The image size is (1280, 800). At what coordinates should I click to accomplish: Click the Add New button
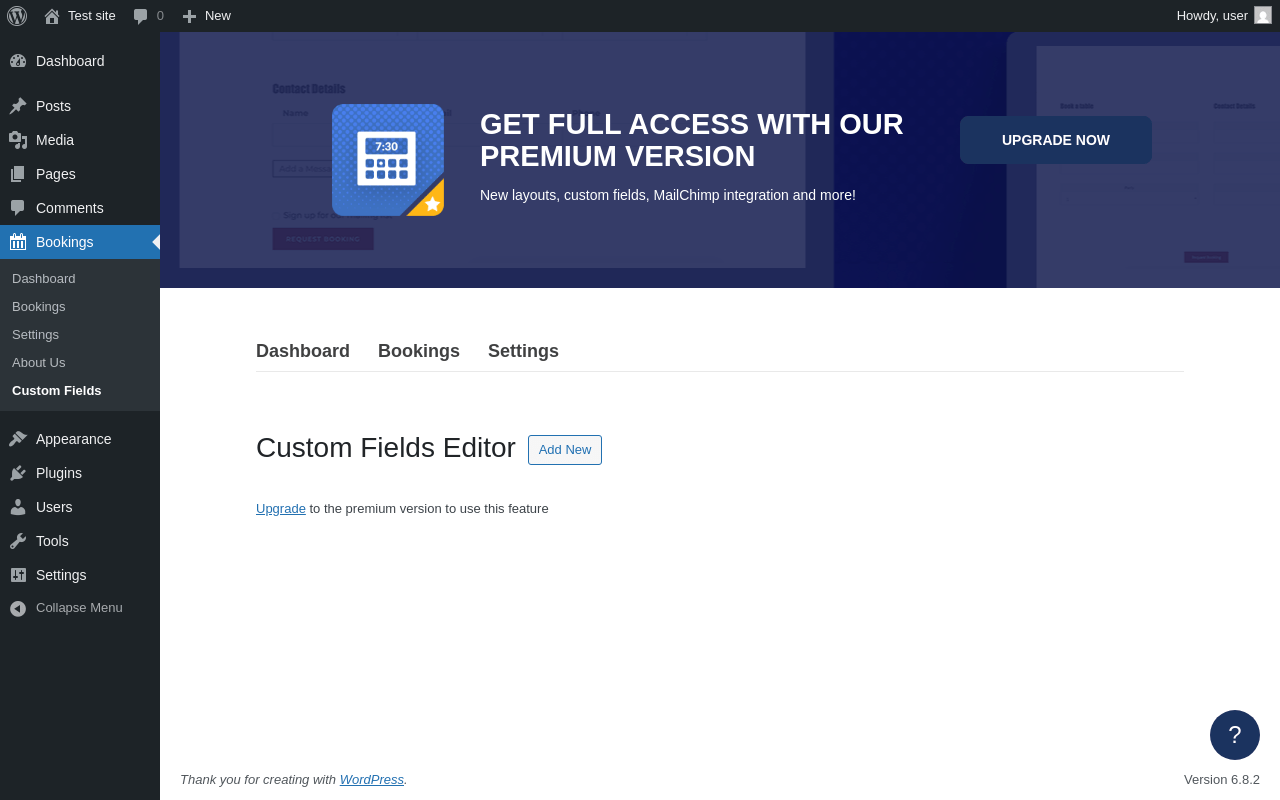[565, 450]
